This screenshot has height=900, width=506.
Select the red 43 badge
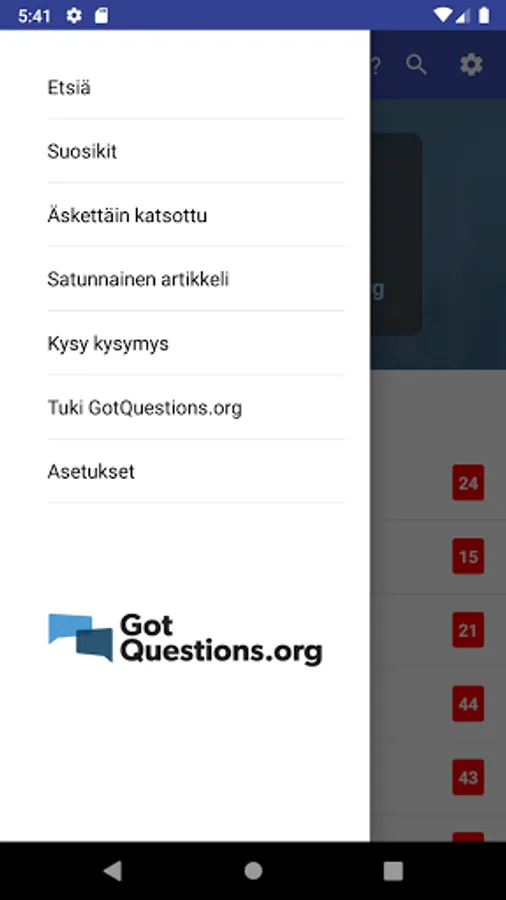[x=468, y=777]
